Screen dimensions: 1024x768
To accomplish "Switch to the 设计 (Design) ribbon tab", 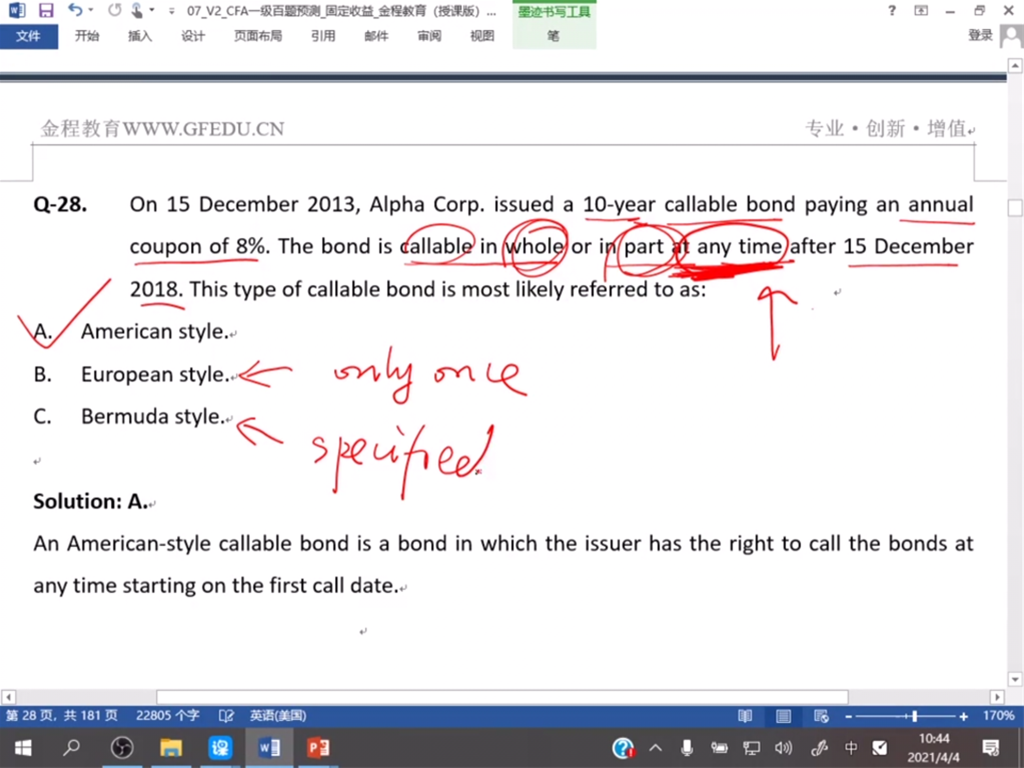I will click(193, 36).
